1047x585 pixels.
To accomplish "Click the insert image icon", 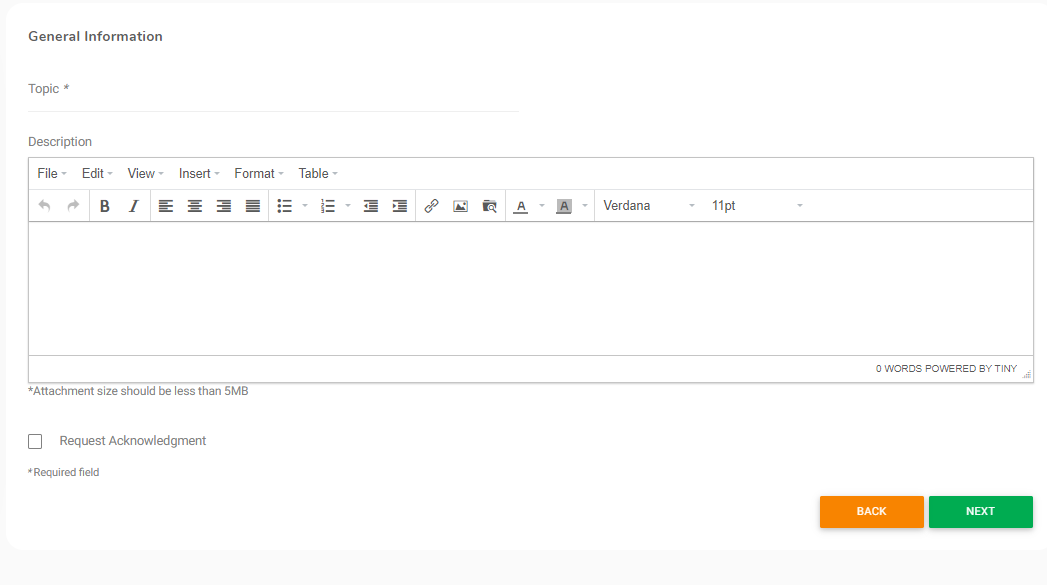I will click(x=460, y=206).
